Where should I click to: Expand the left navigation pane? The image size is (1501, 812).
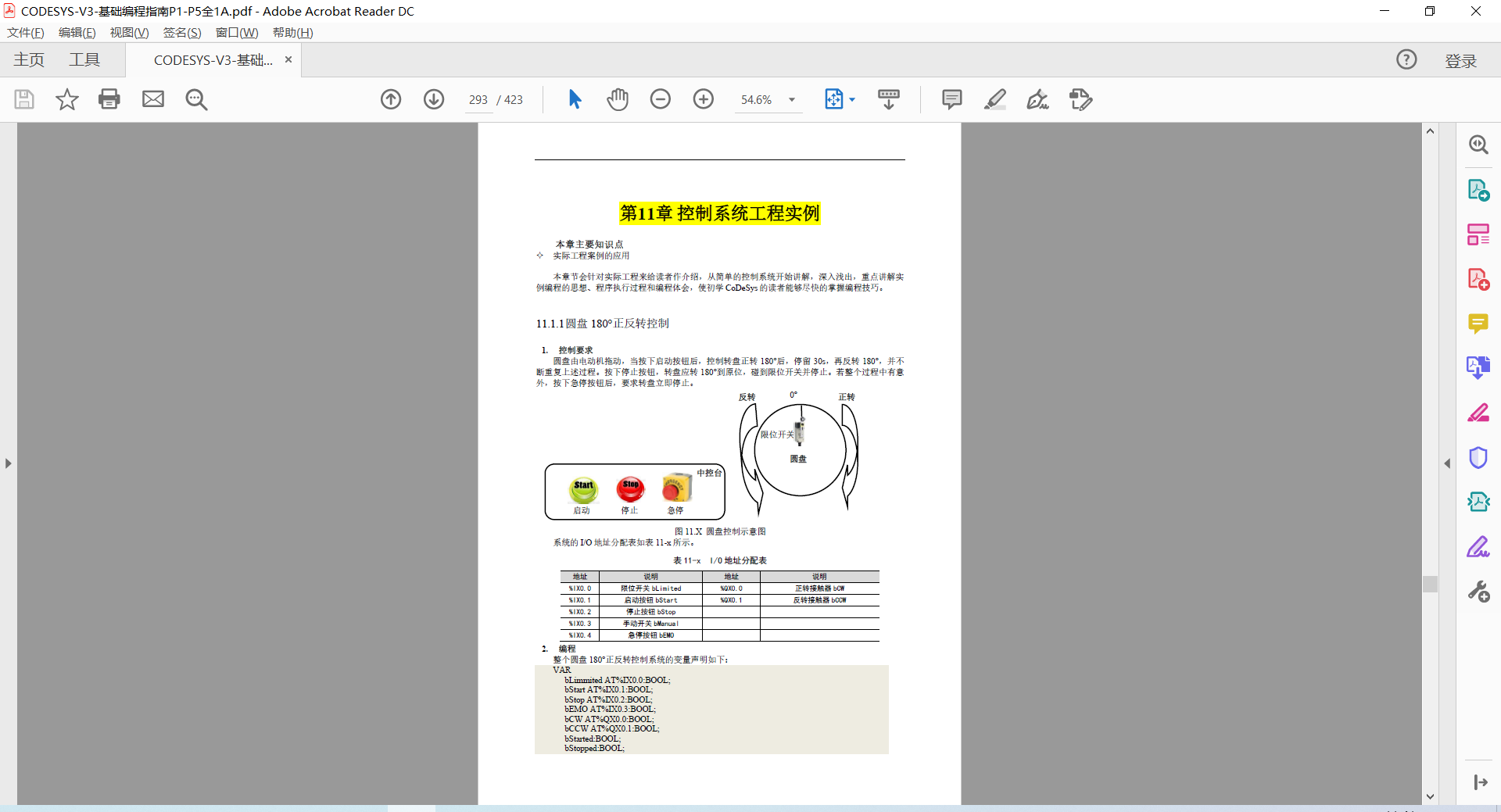coord(8,463)
